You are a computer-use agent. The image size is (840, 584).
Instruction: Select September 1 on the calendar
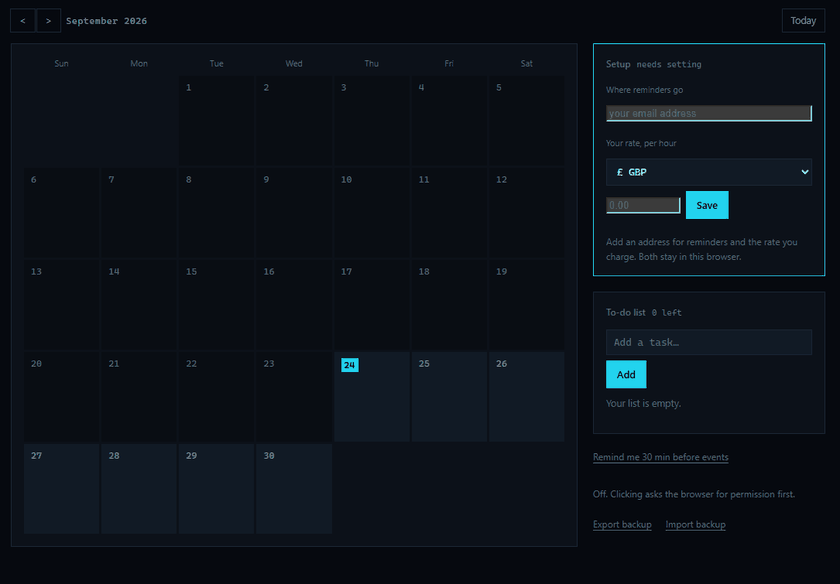[216, 121]
